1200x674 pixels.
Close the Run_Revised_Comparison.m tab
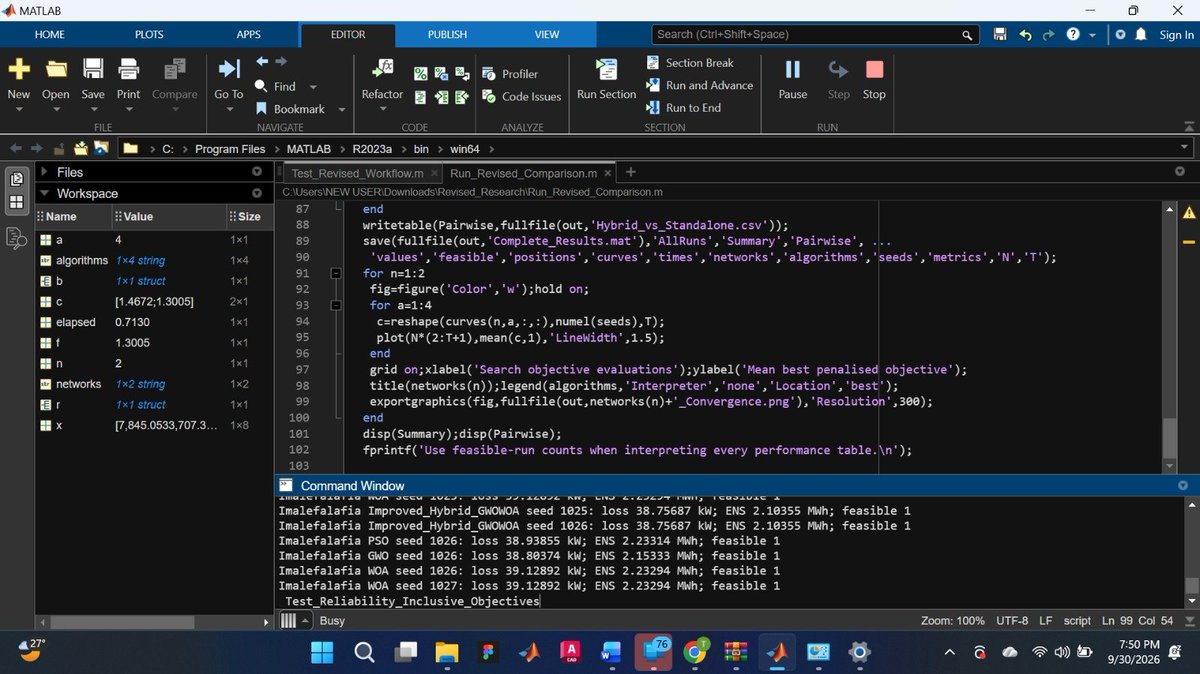click(607, 173)
